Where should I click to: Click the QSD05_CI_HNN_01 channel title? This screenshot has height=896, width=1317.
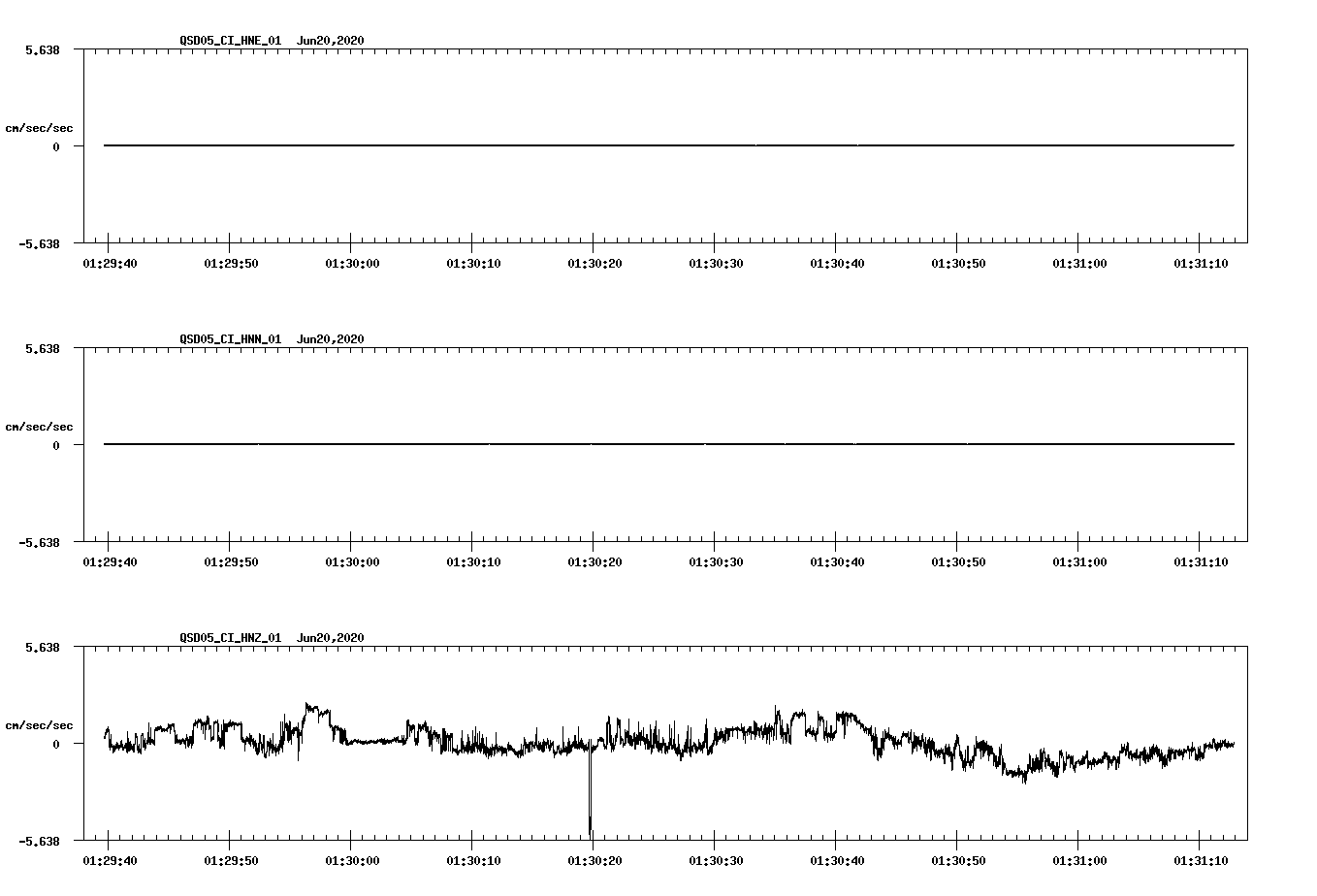pos(231,339)
